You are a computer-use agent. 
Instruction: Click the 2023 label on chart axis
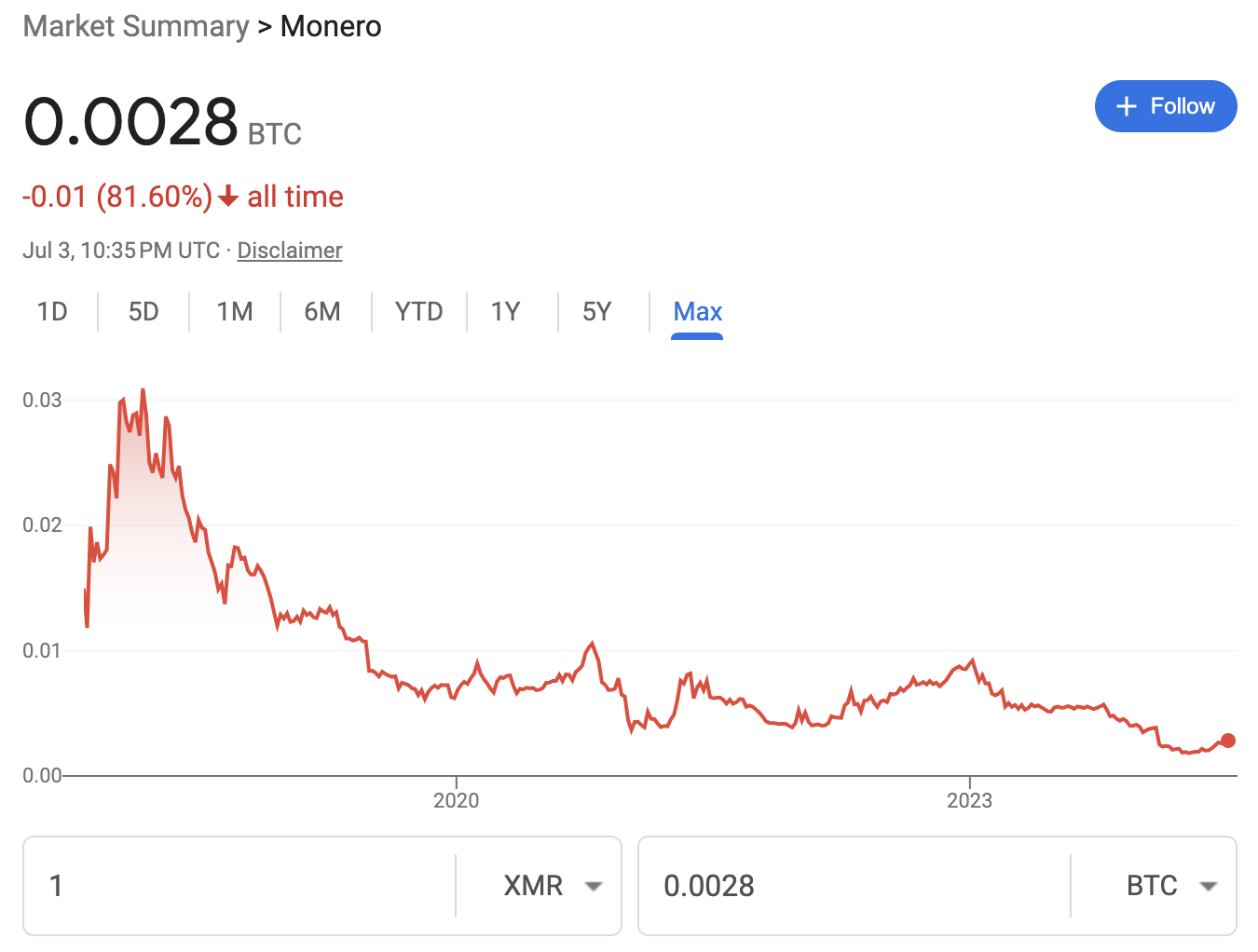point(969,800)
